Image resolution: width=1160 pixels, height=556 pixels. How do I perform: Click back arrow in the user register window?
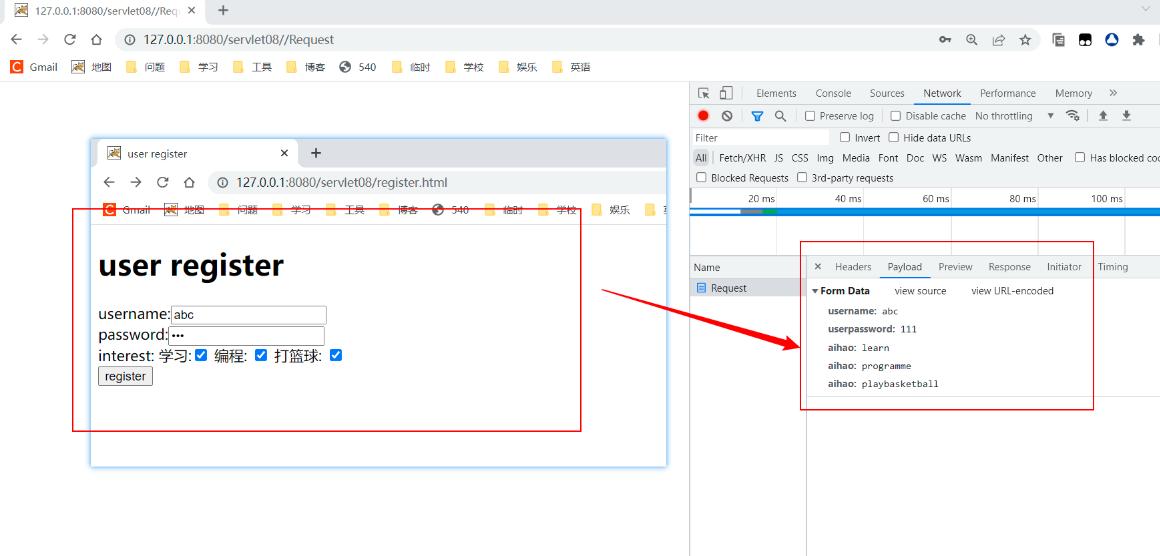tap(109, 183)
